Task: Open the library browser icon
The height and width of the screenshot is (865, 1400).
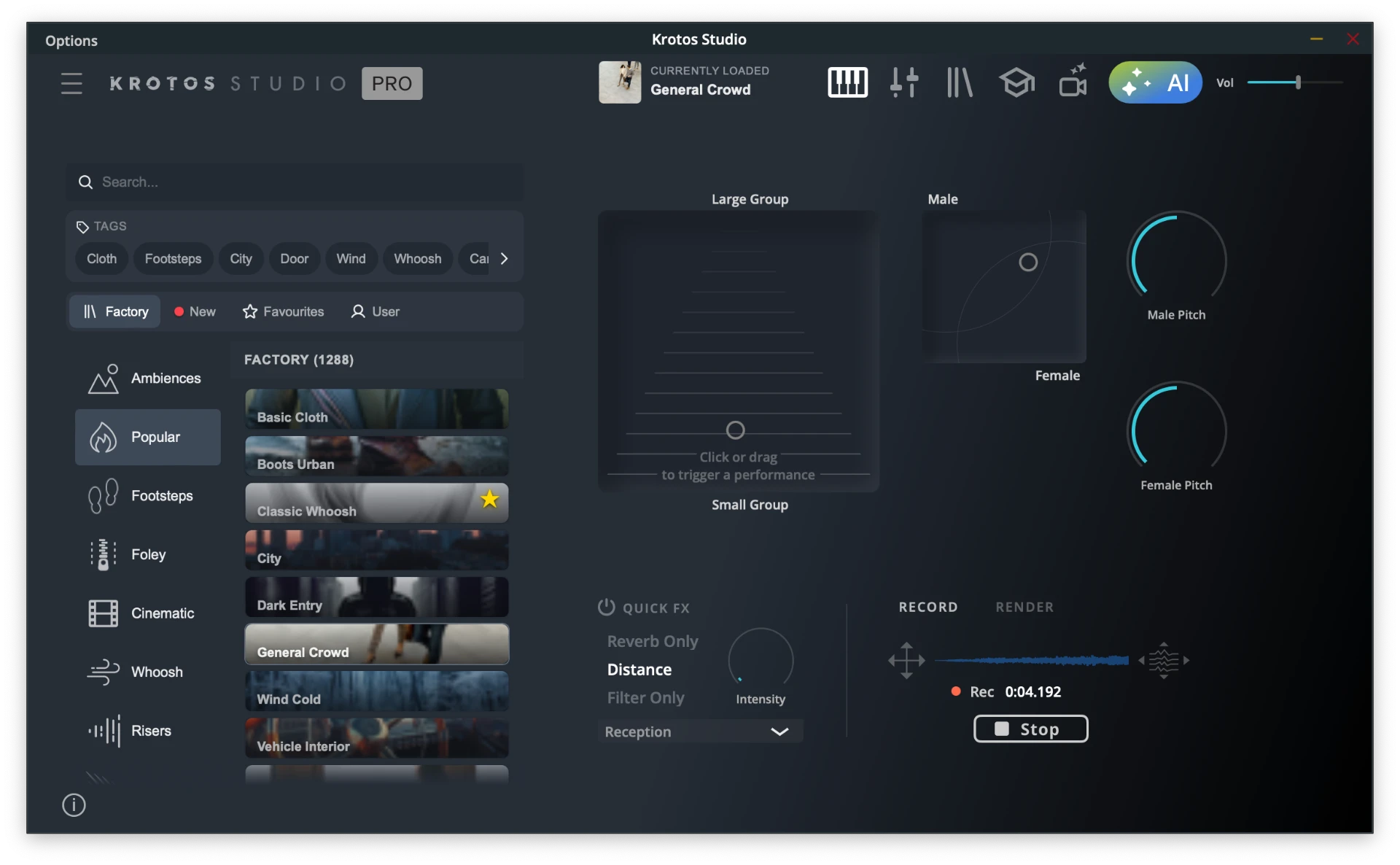Action: coord(959,82)
